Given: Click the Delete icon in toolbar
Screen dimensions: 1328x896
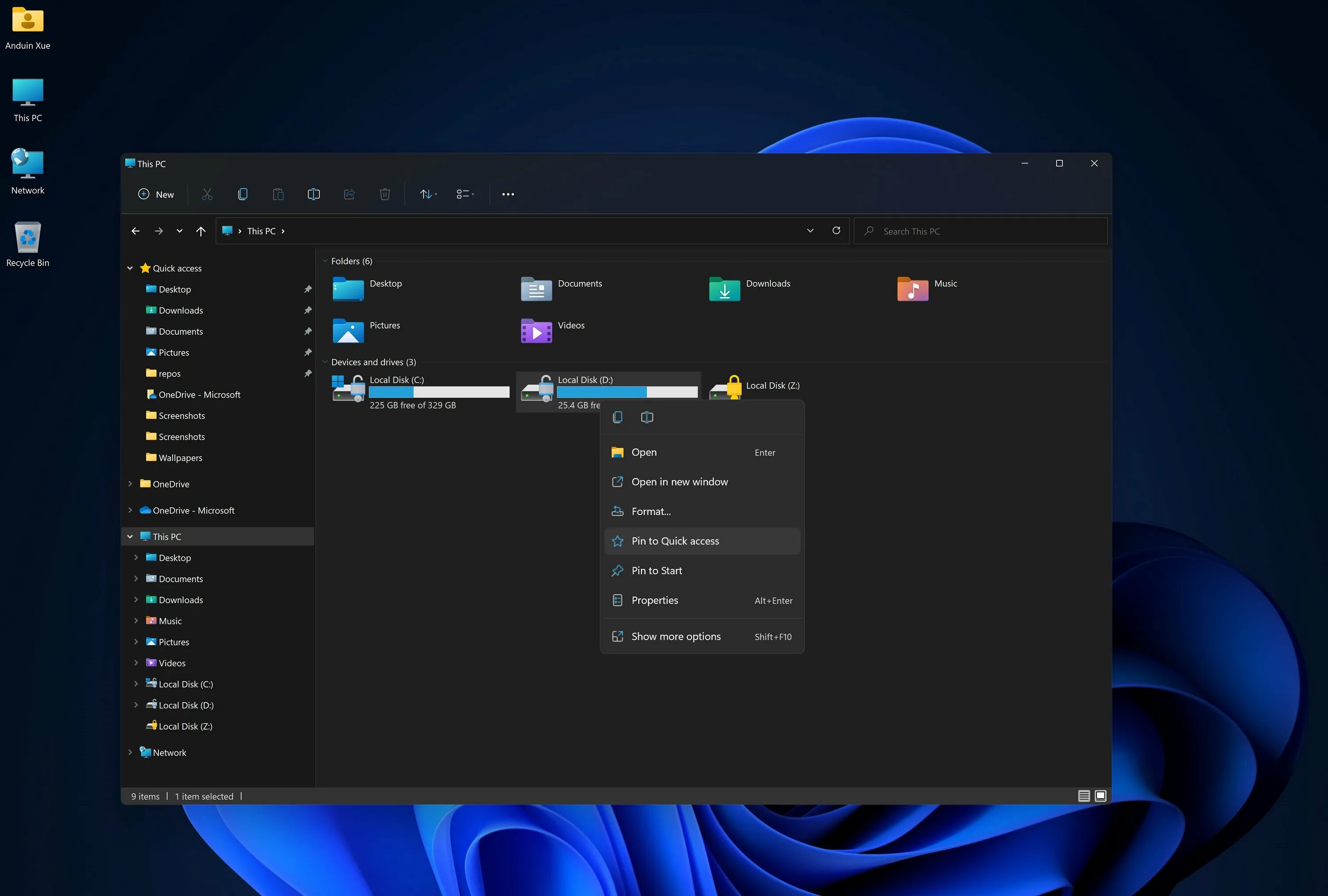Looking at the screenshot, I should 384,194.
